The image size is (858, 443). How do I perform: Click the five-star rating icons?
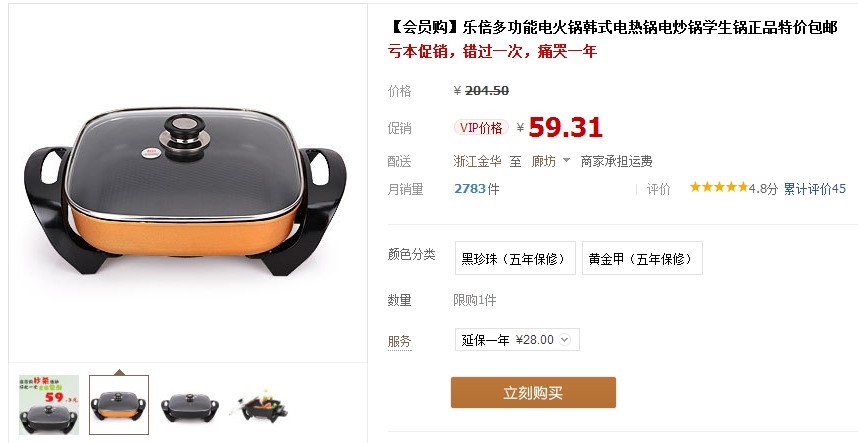[x=718, y=188]
